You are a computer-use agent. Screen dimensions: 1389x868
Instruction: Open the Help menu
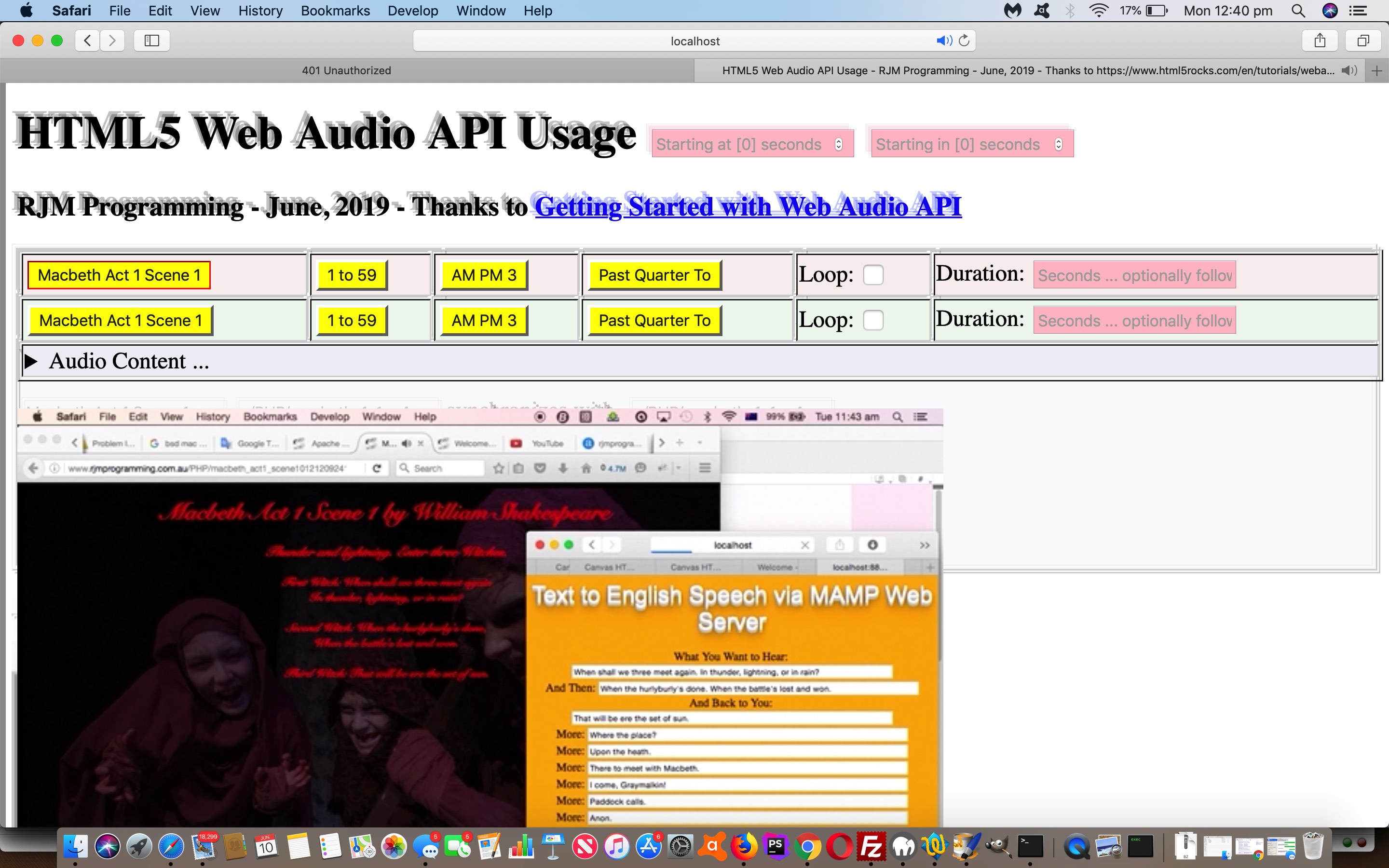click(538, 11)
